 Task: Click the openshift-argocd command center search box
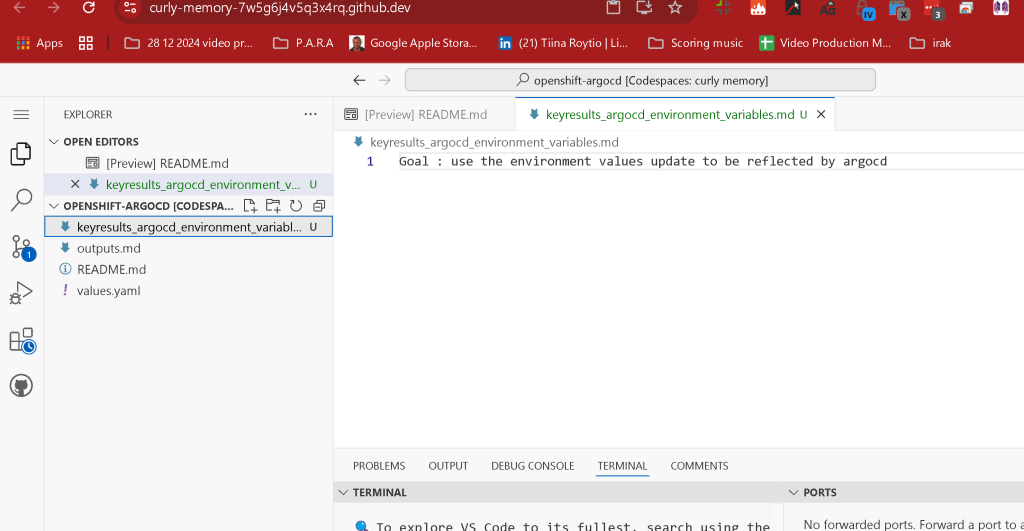pos(640,80)
